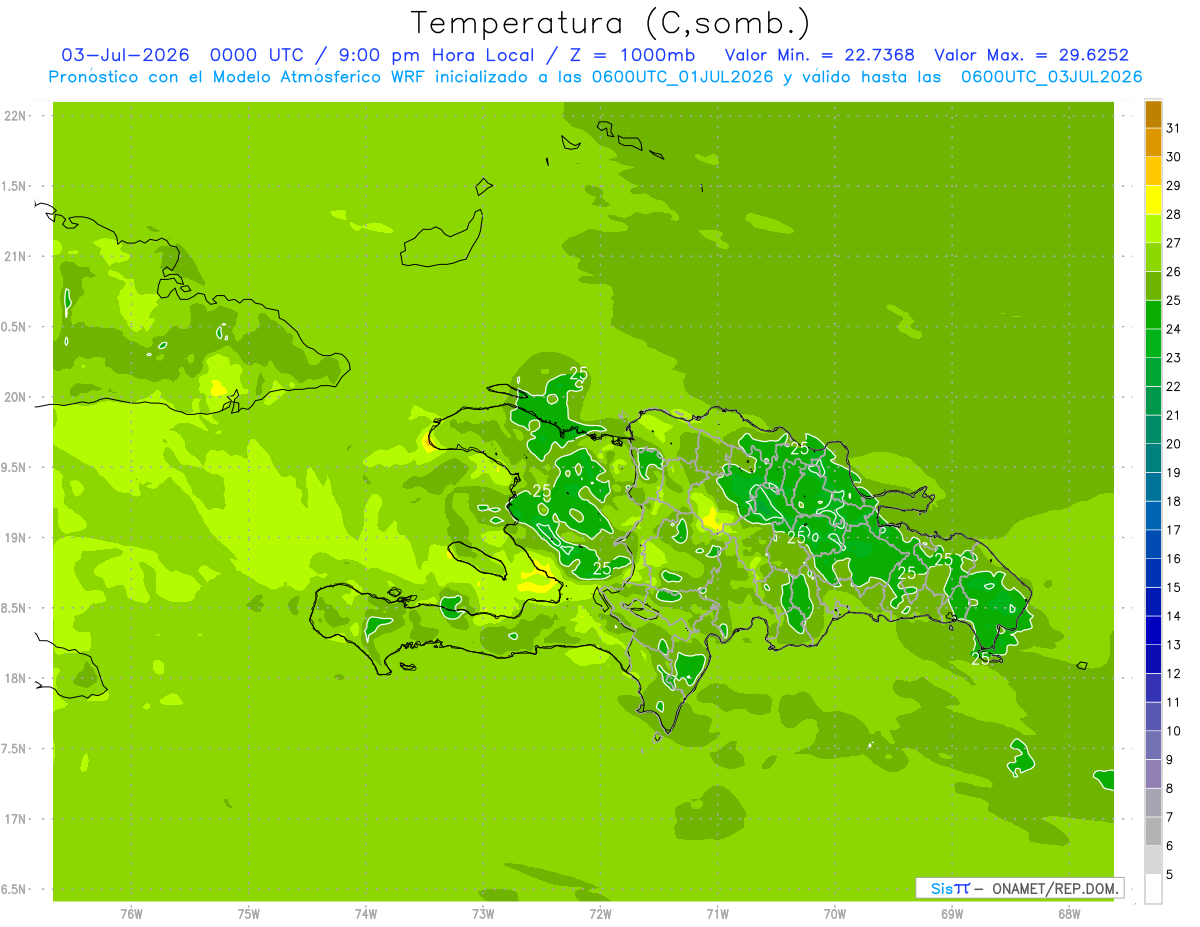Click the 75W longitude axis label
This screenshot has height=927, width=1200.
click(x=249, y=914)
